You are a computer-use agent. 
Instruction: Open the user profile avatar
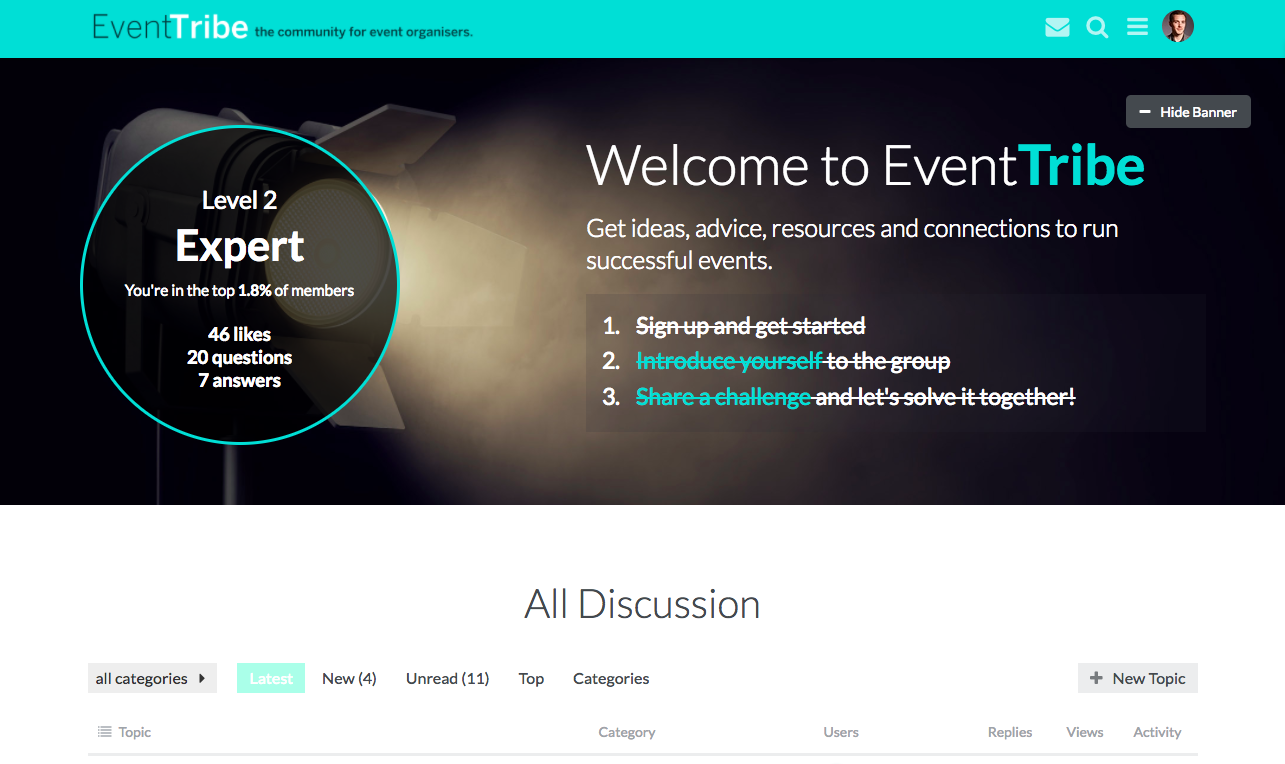point(1178,26)
